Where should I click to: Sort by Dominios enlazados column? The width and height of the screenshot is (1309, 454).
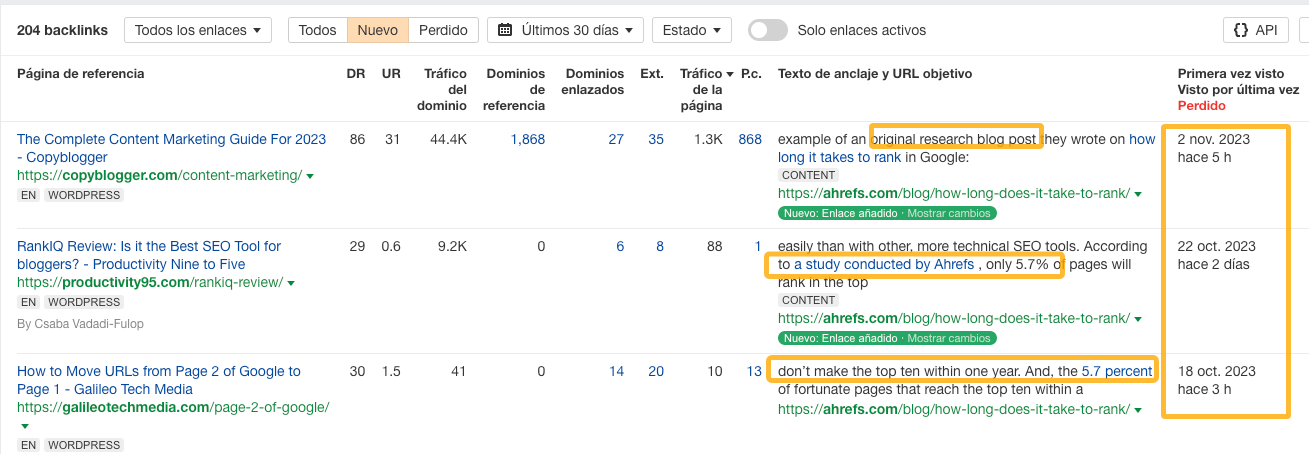pyautogui.click(x=594, y=81)
